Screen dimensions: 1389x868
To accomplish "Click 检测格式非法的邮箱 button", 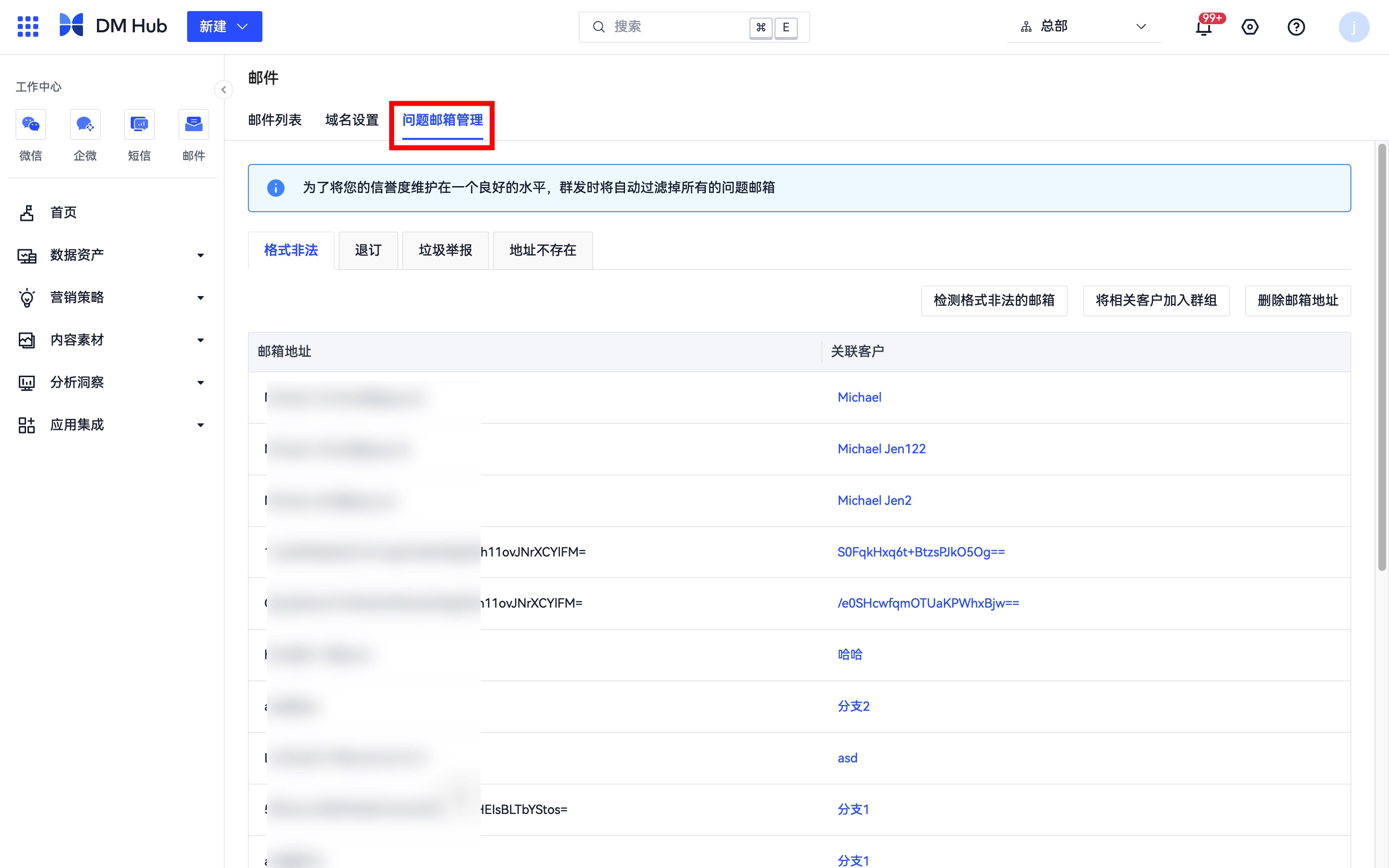I will click(x=994, y=301).
